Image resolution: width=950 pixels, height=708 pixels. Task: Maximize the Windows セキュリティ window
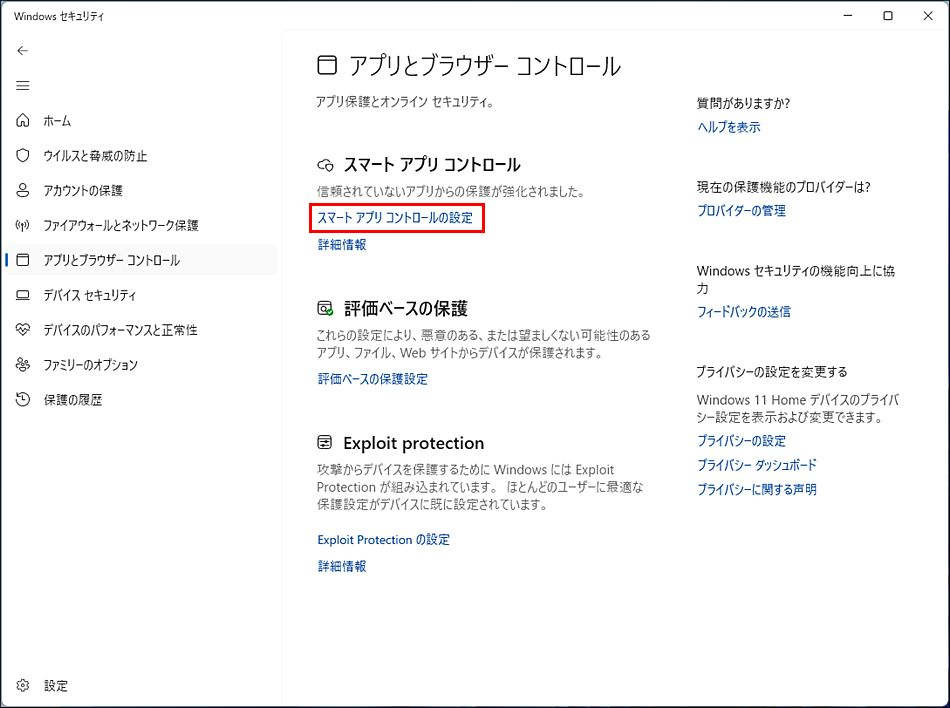(888, 16)
